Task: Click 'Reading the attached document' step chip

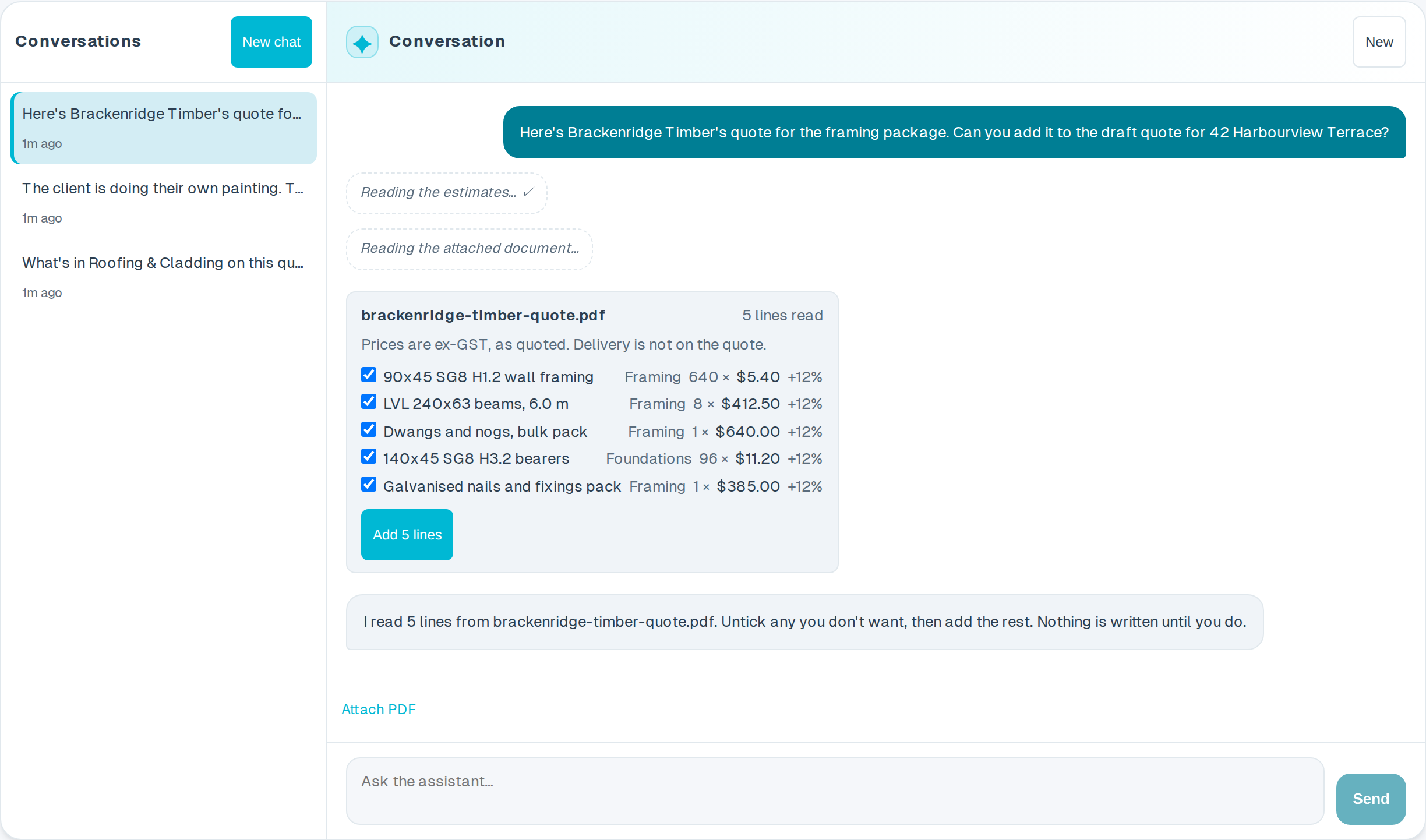Action: click(470, 249)
